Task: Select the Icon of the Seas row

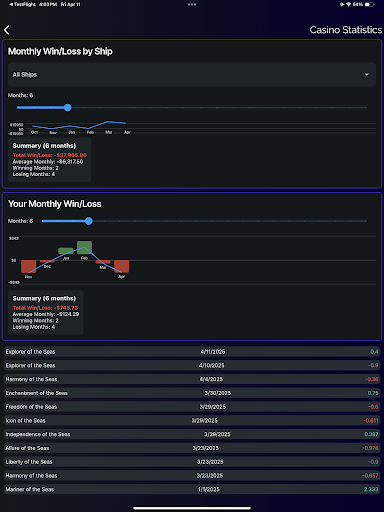Action: (192, 420)
